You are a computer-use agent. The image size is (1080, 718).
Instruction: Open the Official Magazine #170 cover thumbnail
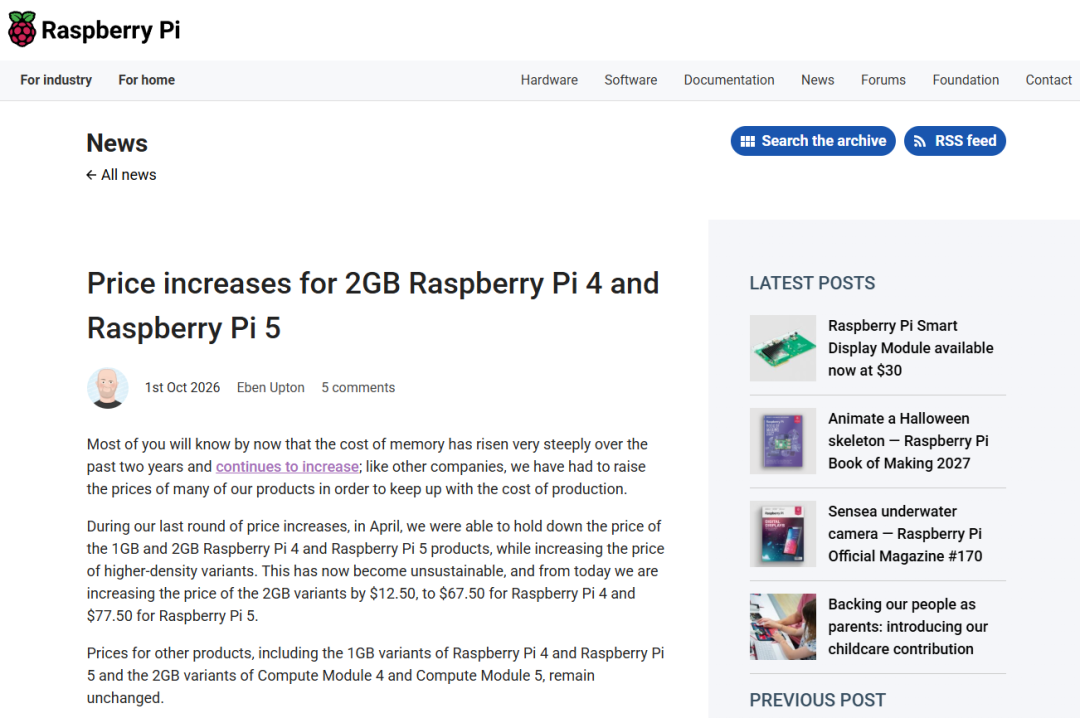pos(782,534)
